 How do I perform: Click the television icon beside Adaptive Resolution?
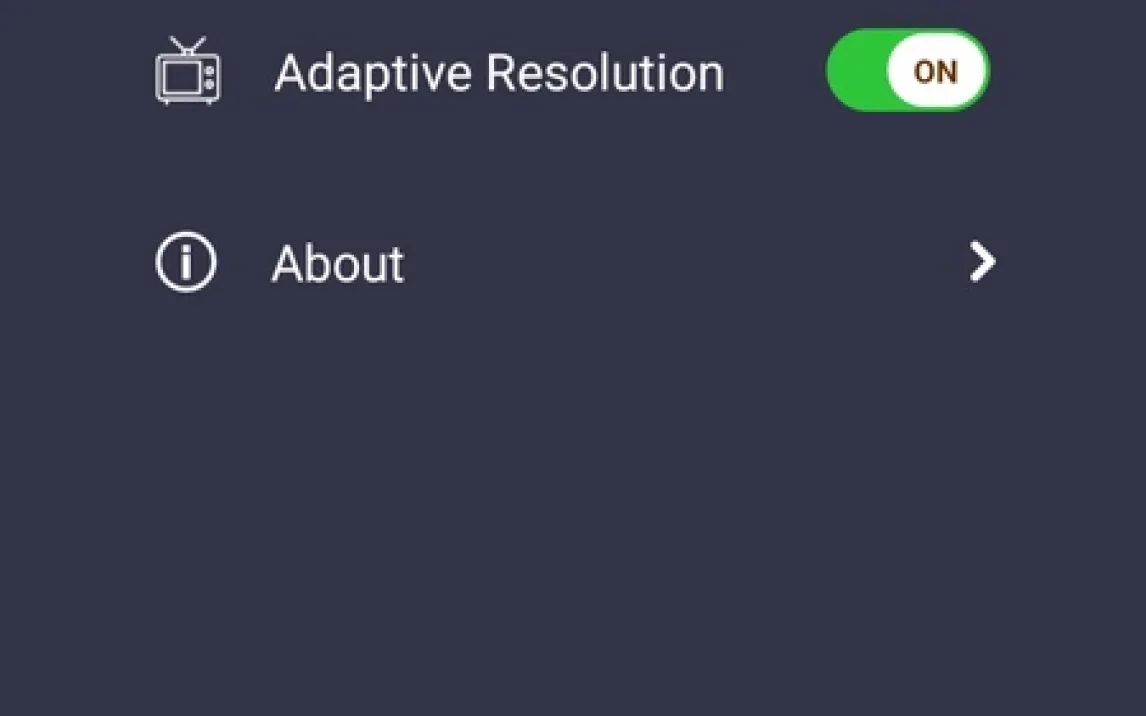pyautogui.click(x=188, y=72)
